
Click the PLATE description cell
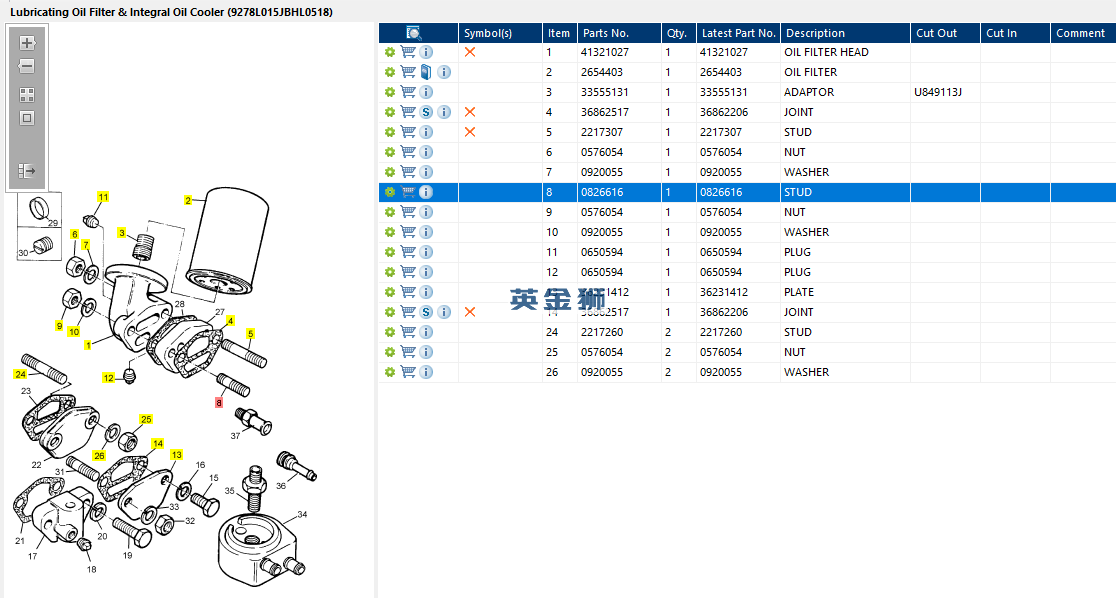pos(799,292)
